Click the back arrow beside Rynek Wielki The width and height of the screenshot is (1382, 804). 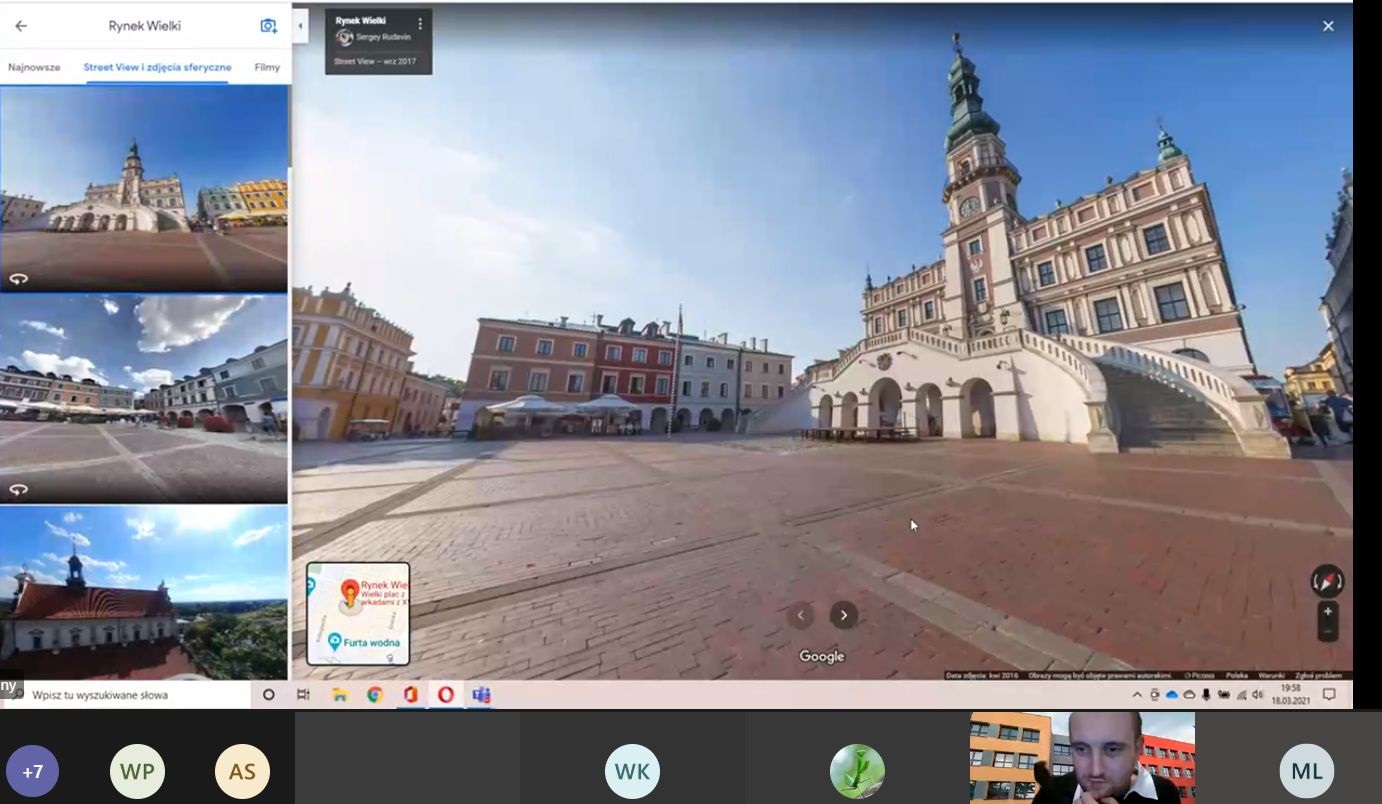pyautogui.click(x=21, y=26)
